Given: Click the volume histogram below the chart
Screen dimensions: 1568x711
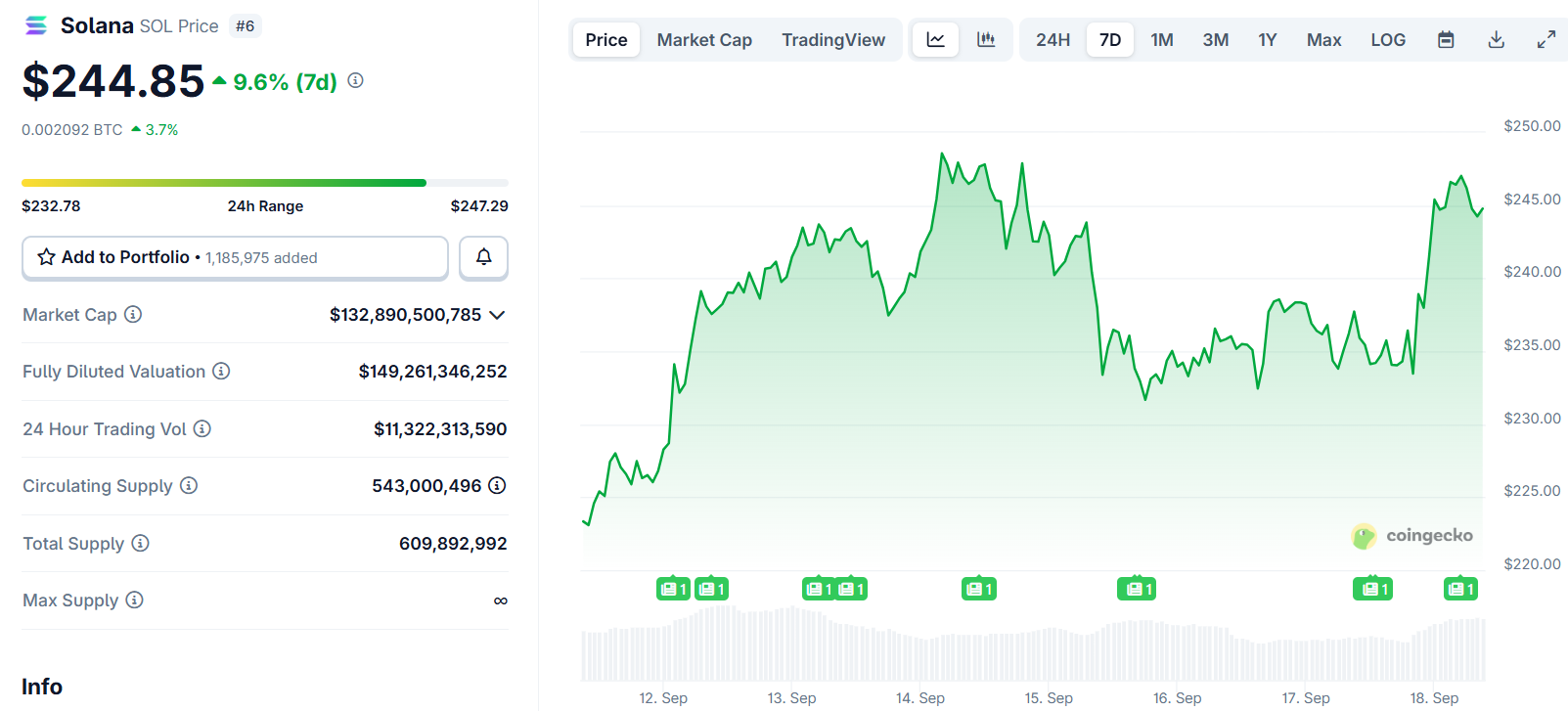Looking at the screenshot, I should click(x=1033, y=644).
